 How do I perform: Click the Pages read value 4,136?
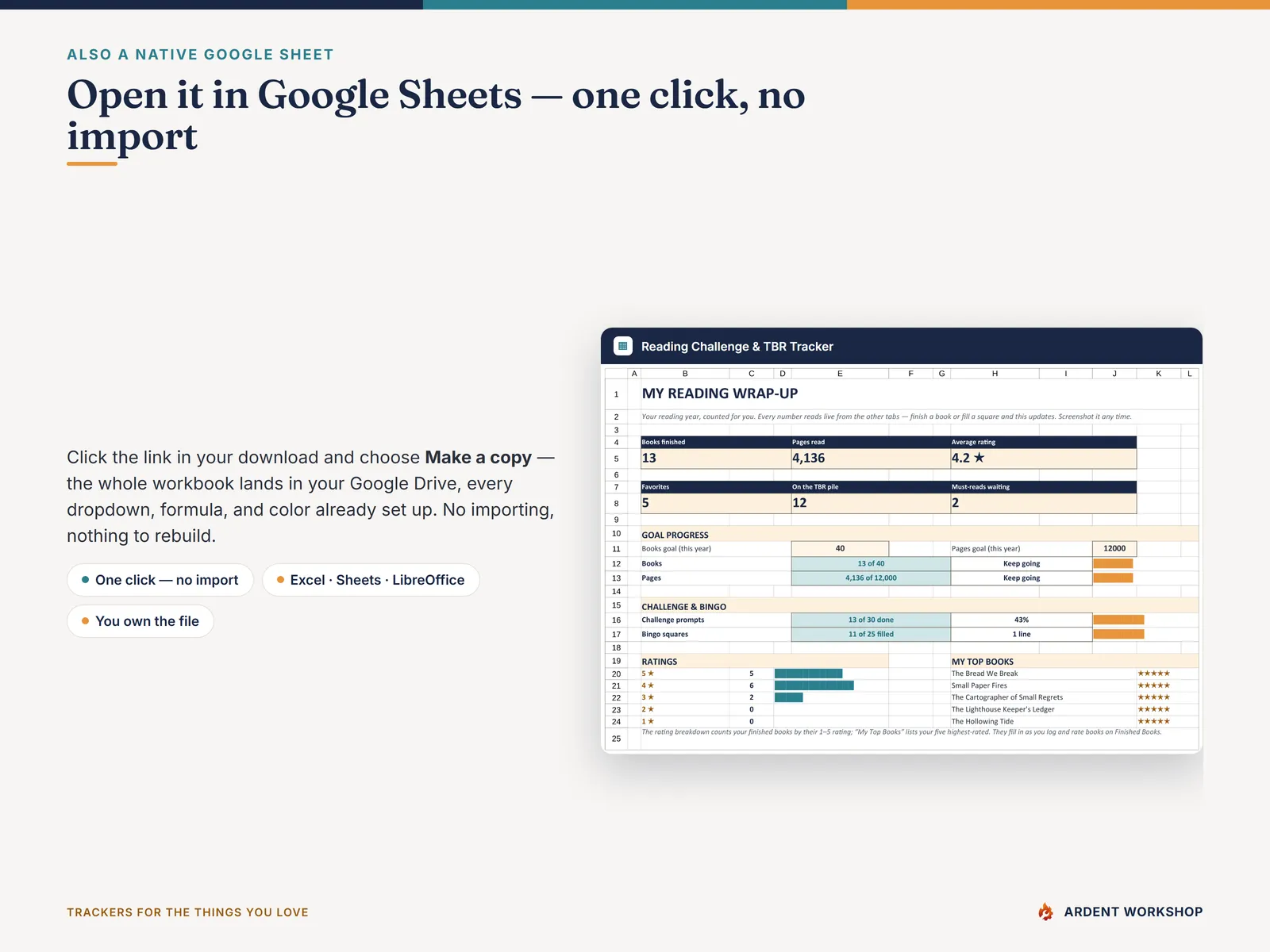tap(871, 459)
